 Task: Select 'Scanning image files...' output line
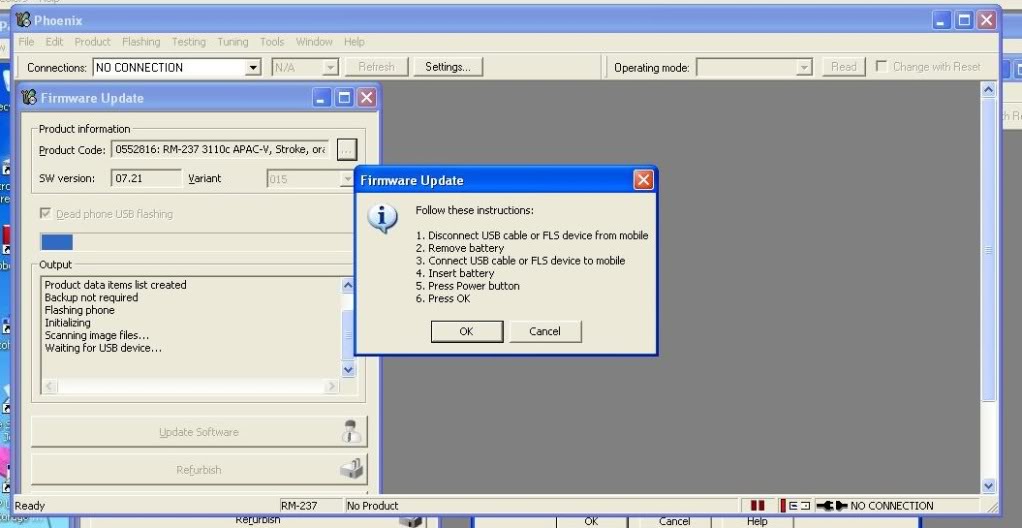pyautogui.click(x=96, y=335)
